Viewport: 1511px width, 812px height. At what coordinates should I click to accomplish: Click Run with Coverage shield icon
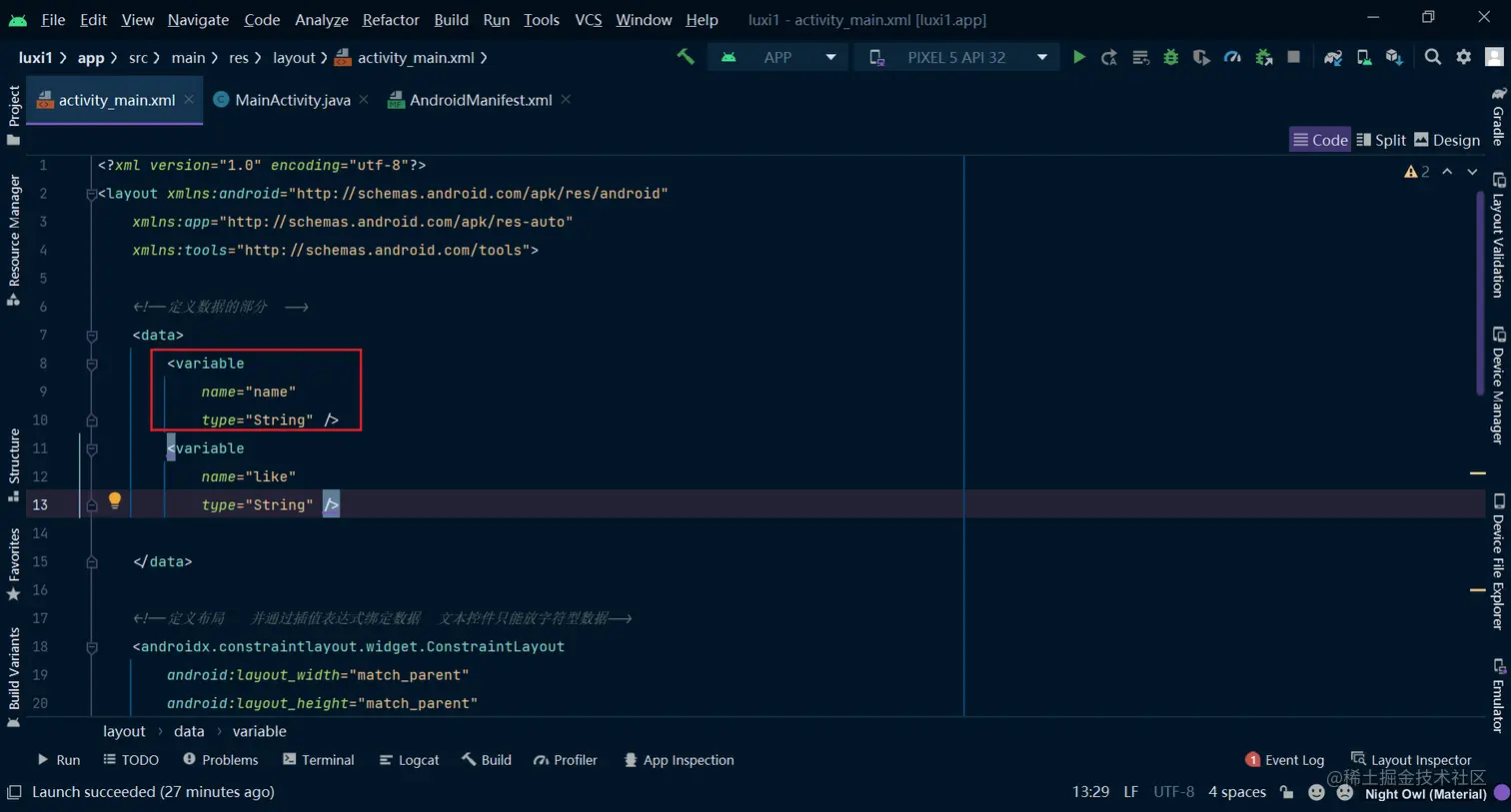1202,57
